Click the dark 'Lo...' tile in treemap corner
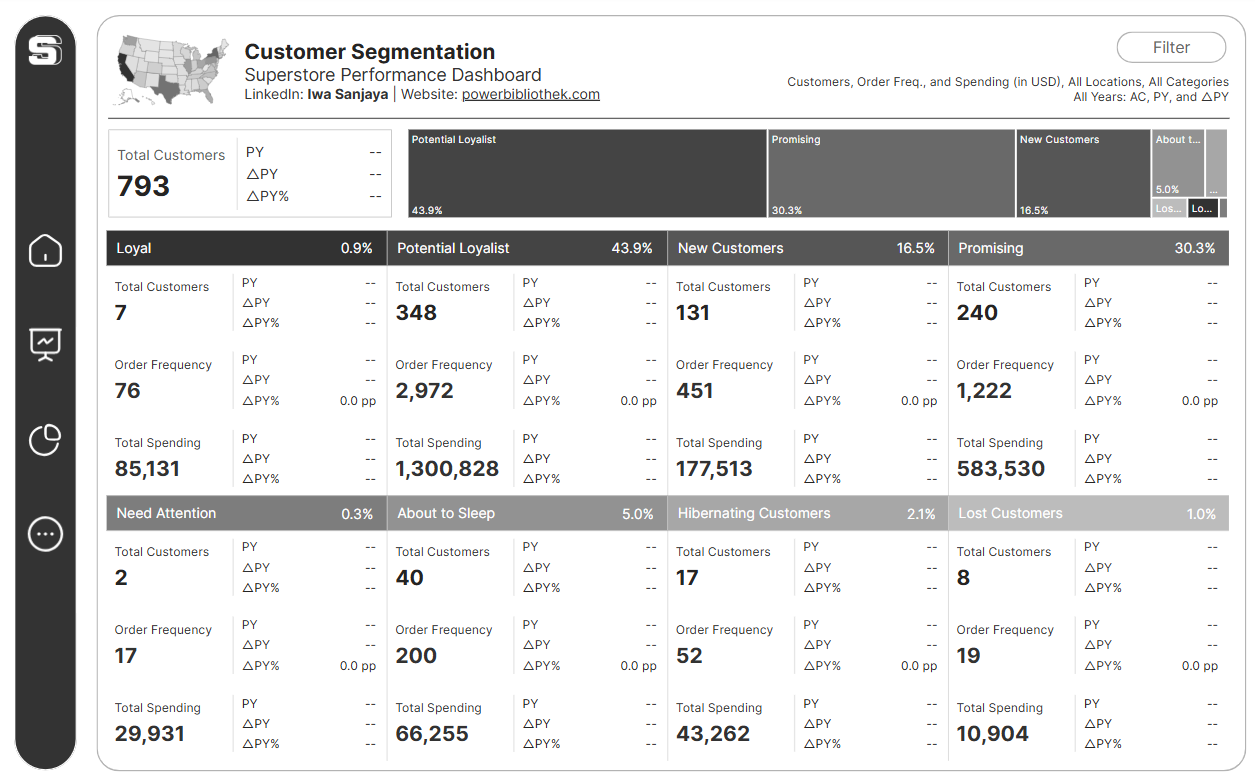Viewport: 1255px width, 784px height. pyautogui.click(x=1204, y=208)
